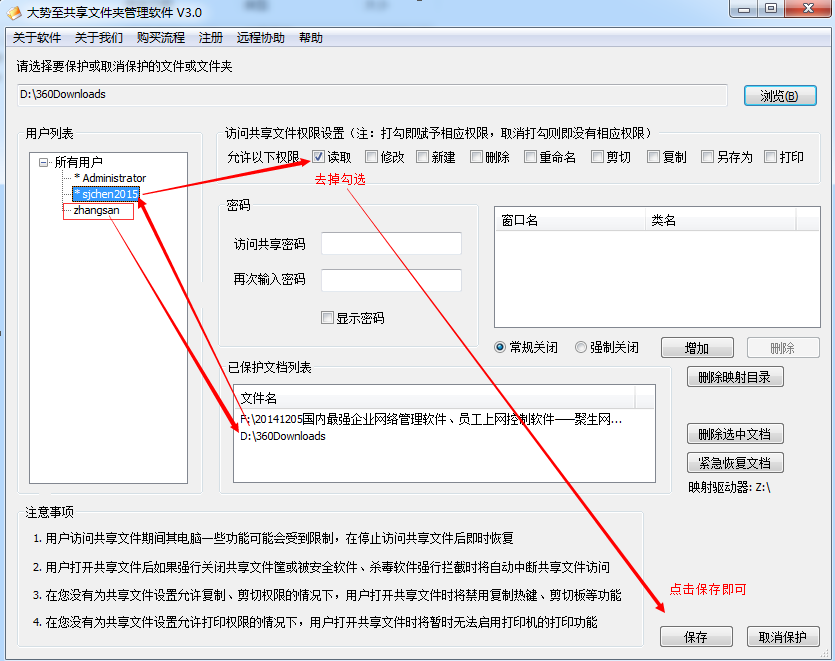Uncheck the 读取 permission checkbox
This screenshot has height=661, width=835.
tap(318, 157)
